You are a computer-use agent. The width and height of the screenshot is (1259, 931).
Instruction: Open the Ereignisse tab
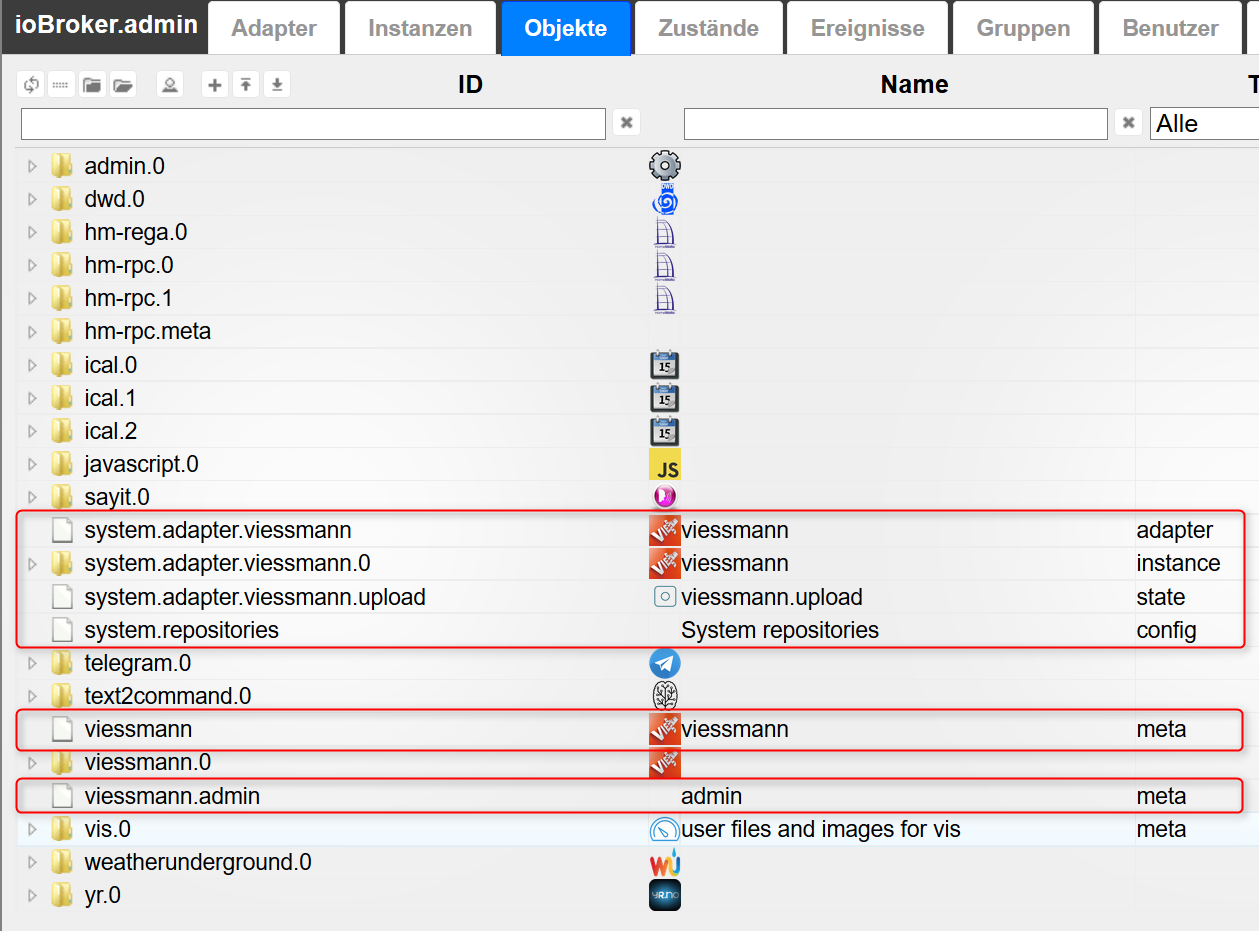(867, 28)
